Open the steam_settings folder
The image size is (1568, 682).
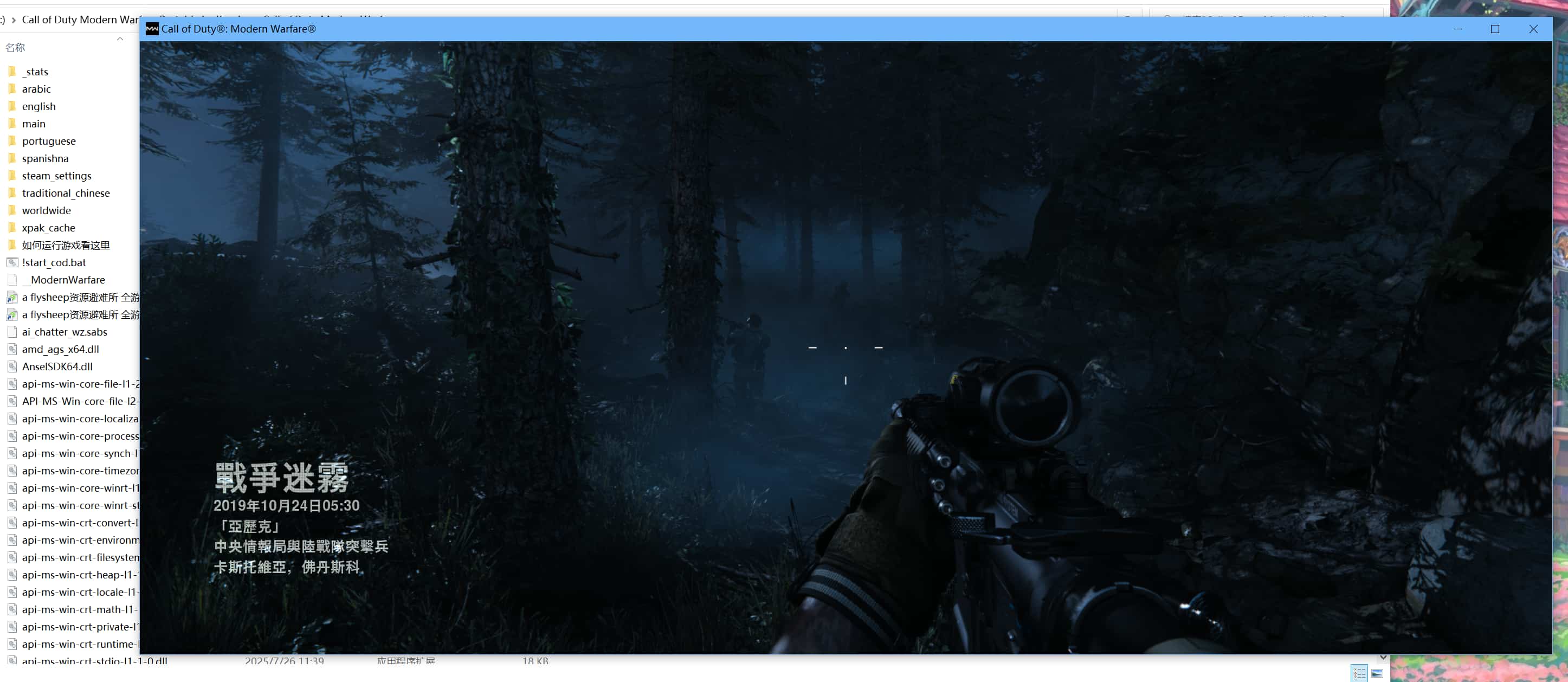click(56, 175)
